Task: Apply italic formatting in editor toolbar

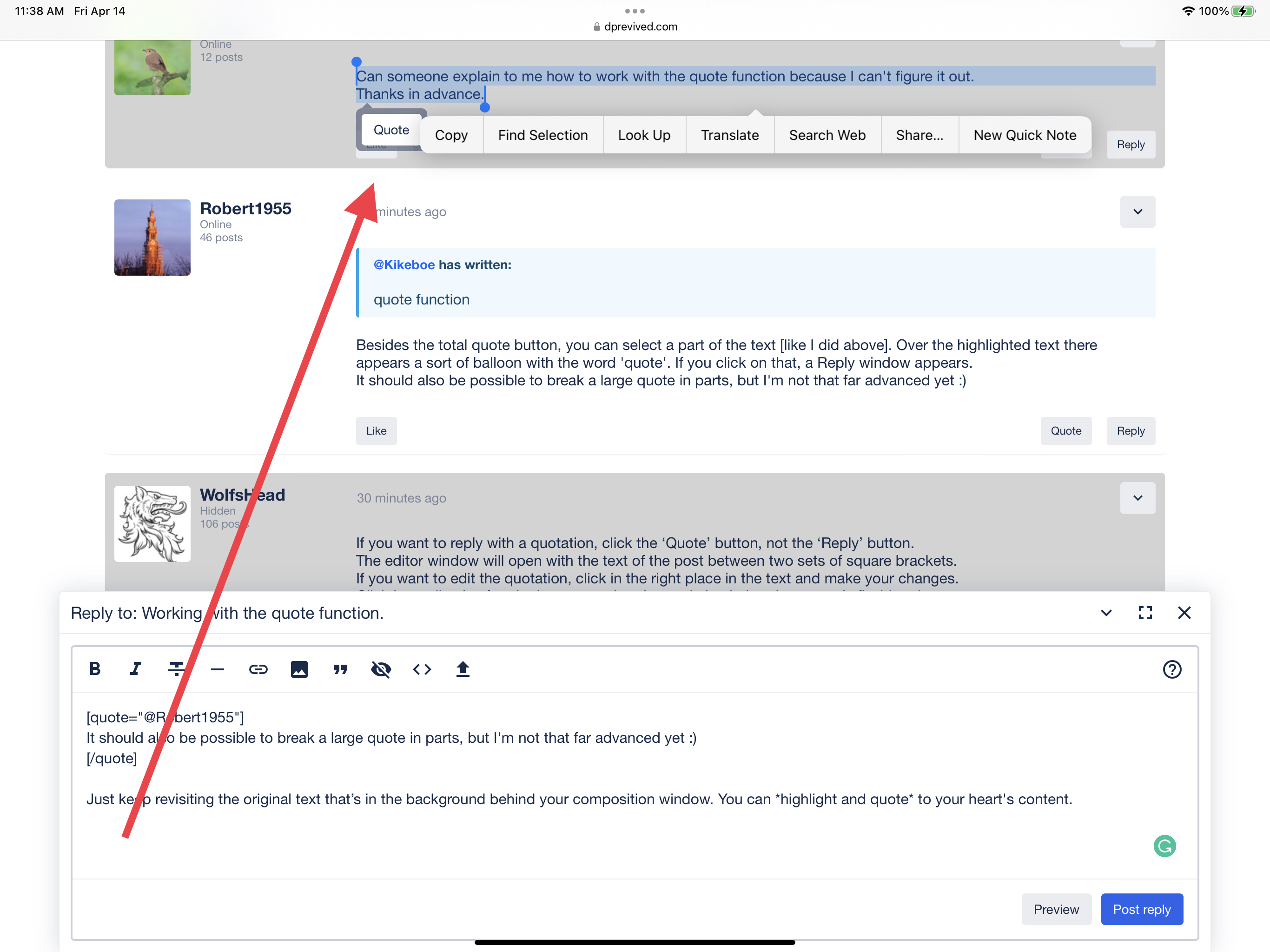Action: point(135,669)
